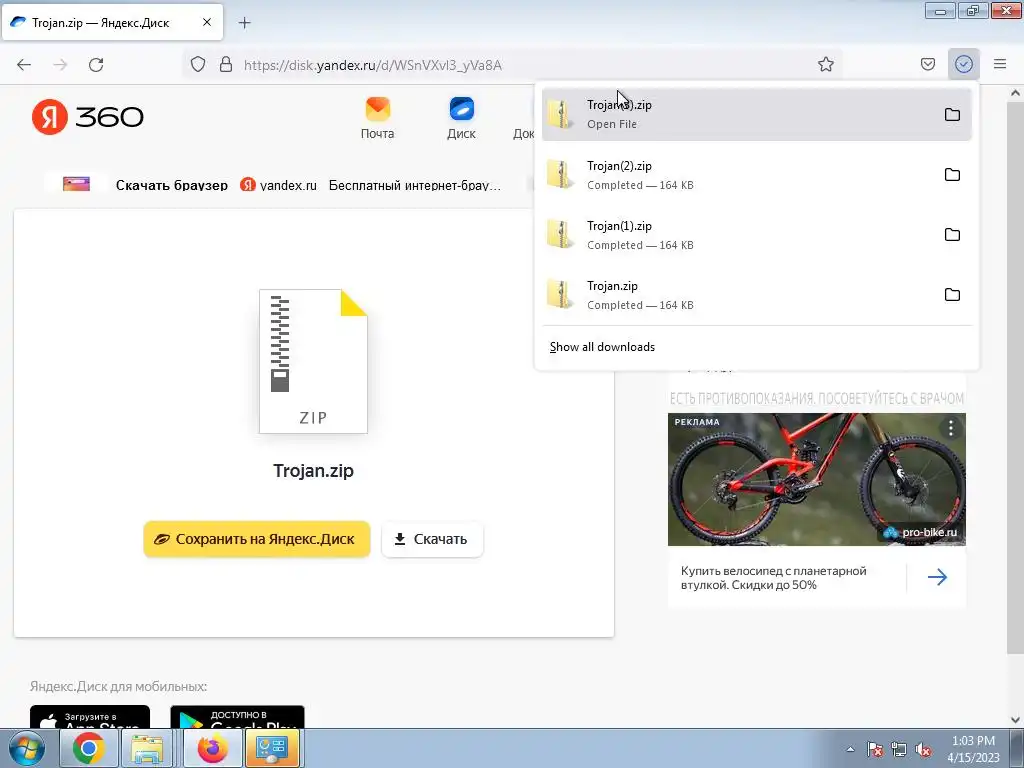Click the App Store download badge

click(90, 716)
